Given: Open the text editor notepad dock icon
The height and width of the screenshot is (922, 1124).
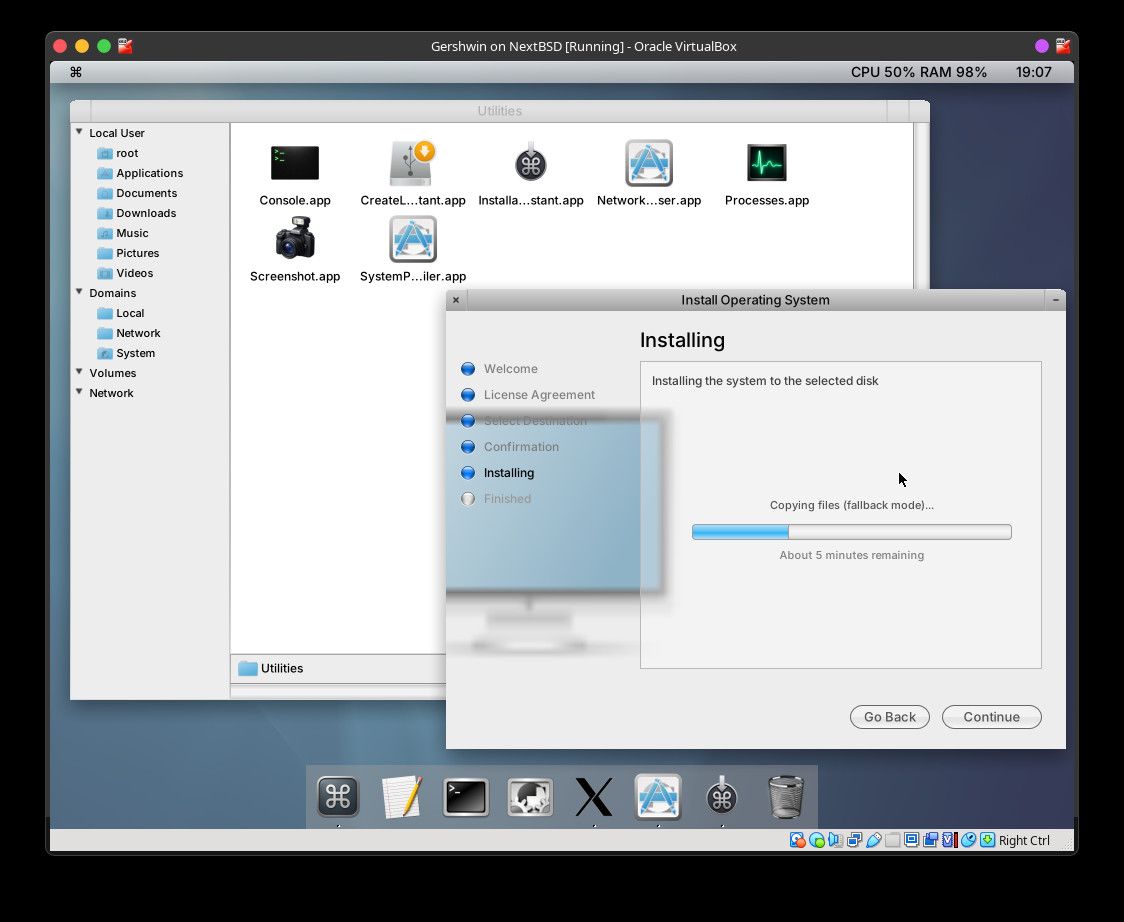Looking at the screenshot, I should click(x=401, y=797).
